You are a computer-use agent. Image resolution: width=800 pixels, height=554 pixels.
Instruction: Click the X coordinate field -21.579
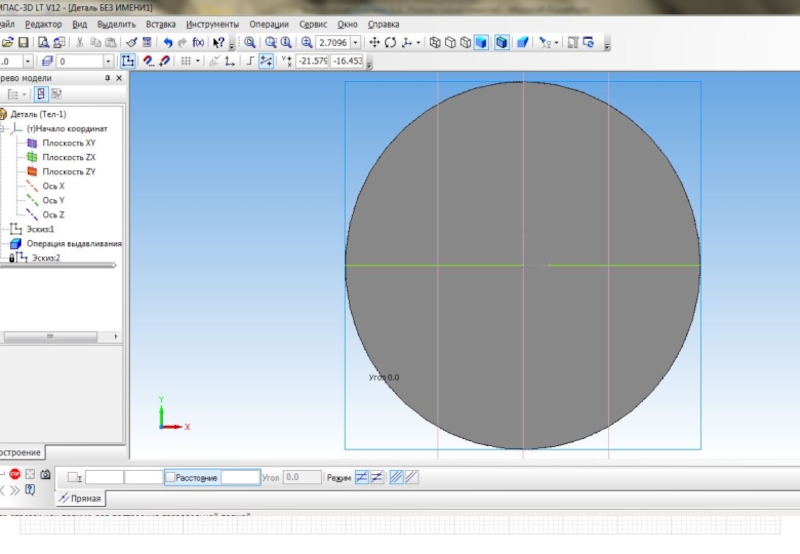point(312,61)
